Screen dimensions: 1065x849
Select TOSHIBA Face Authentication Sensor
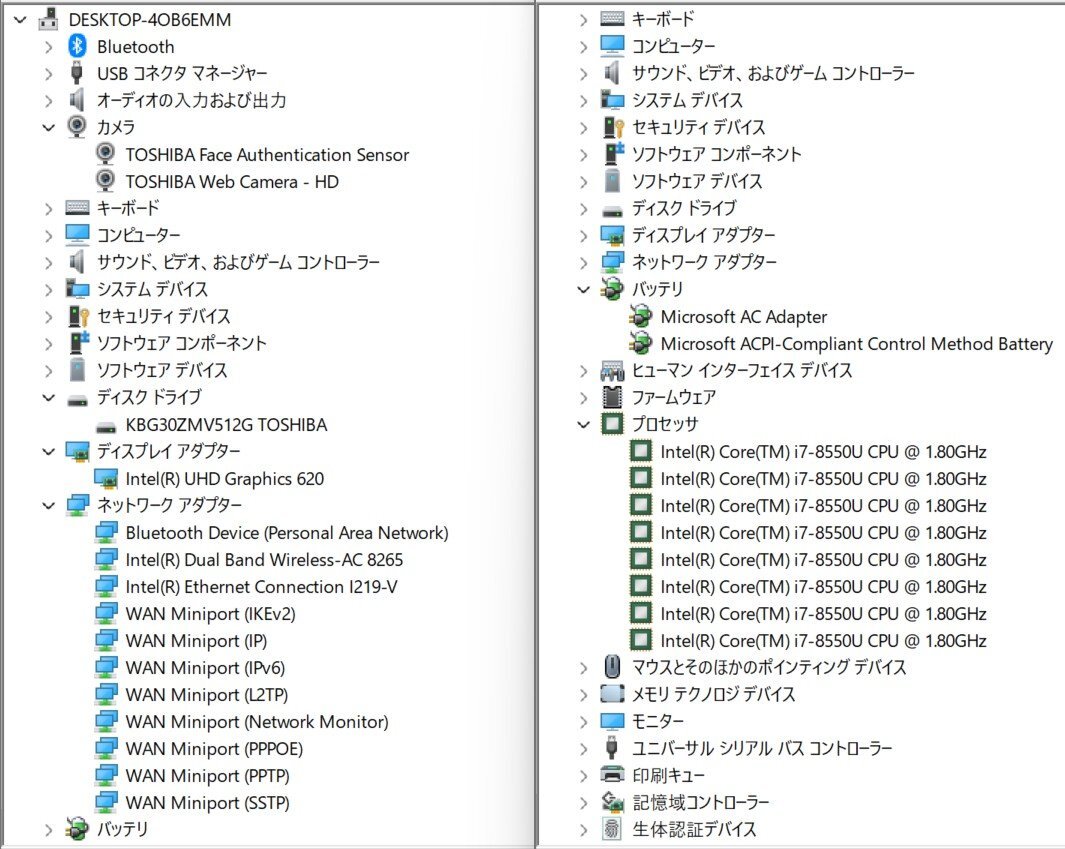pyautogui.click(x=267, y=155)
